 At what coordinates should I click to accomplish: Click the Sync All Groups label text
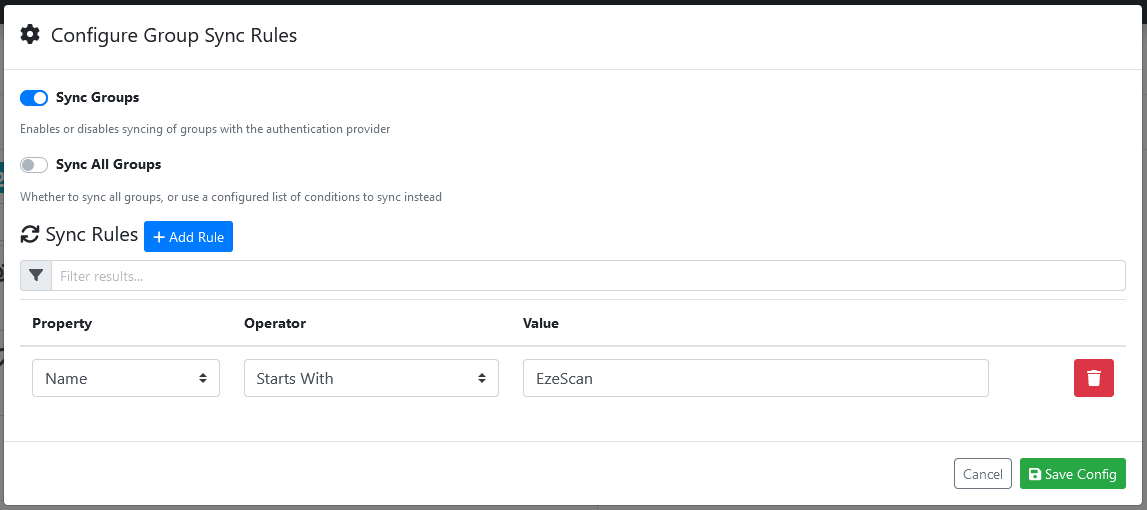(108, 165)
